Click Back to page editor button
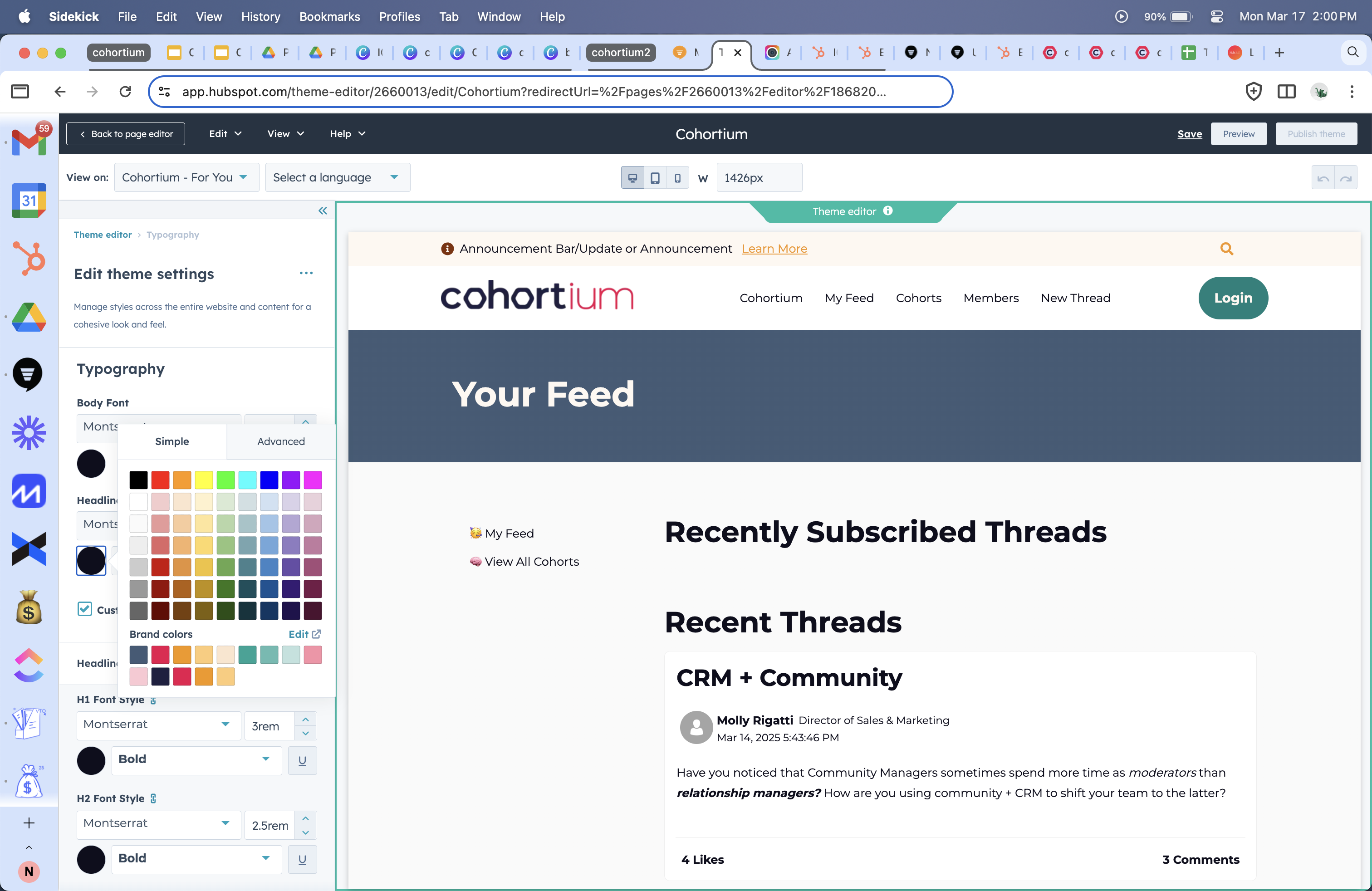 tap(126, 134)
